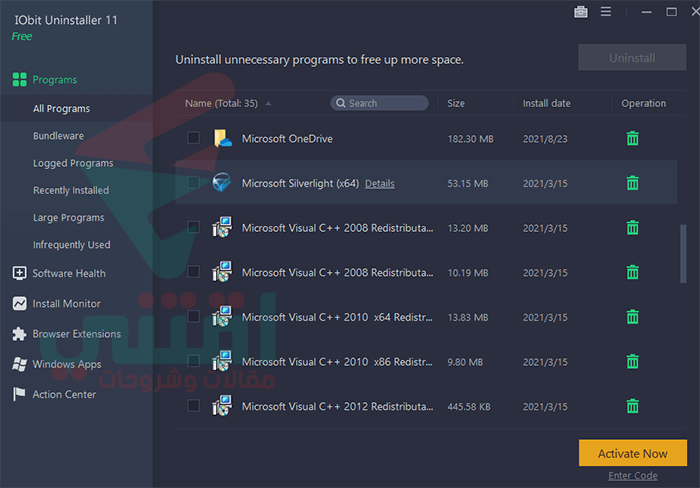Viewport: 700px width, 488px height.
Task: Open the hamburger options menu
Action: tap(605, 12)
